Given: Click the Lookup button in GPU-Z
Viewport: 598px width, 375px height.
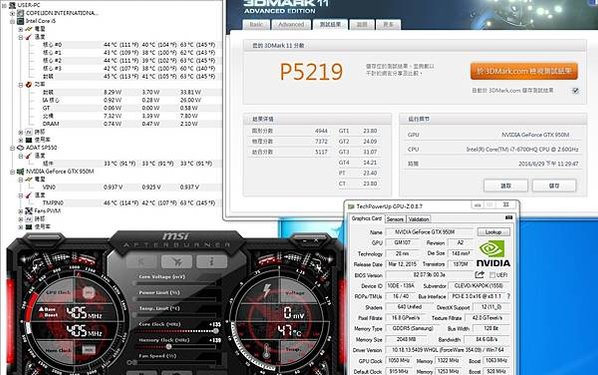Looking at the screenshot, I should (493, 232).
